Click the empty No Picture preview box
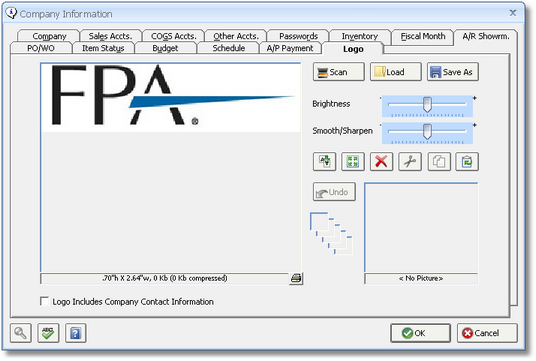The height and width of the screenshot is (361, 536). pos(421,228)
